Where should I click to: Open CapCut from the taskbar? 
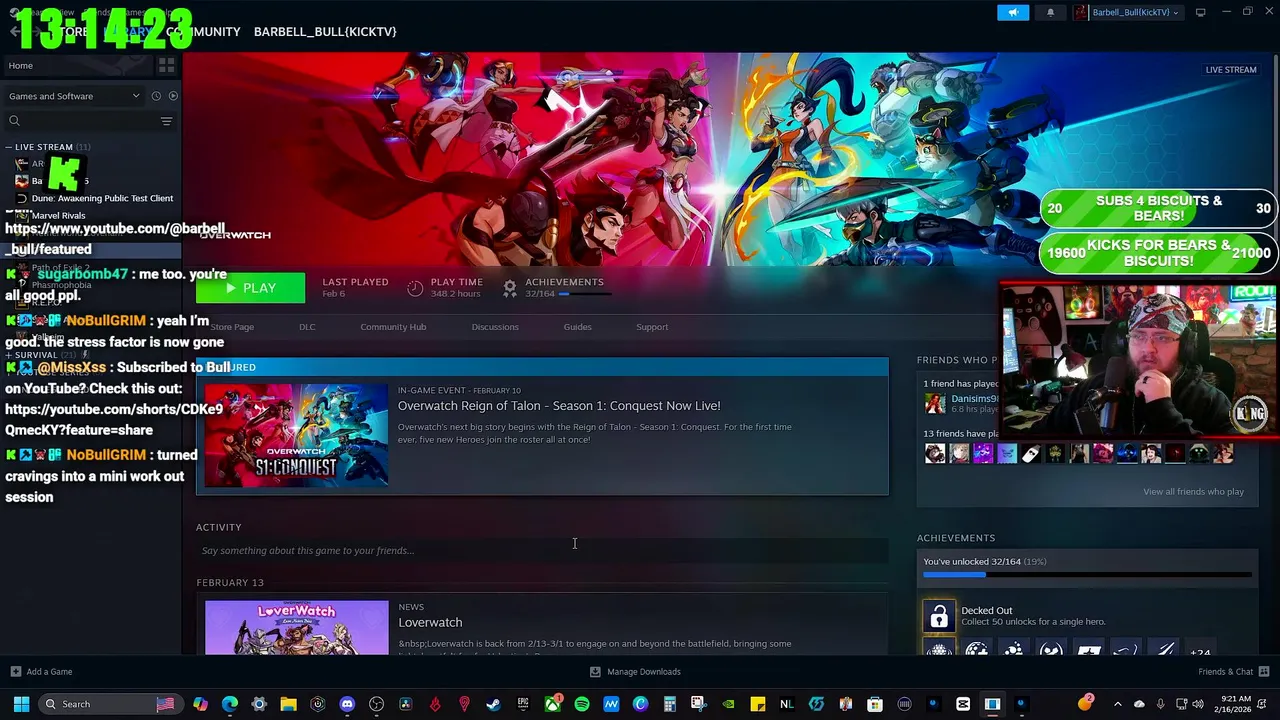963,704
